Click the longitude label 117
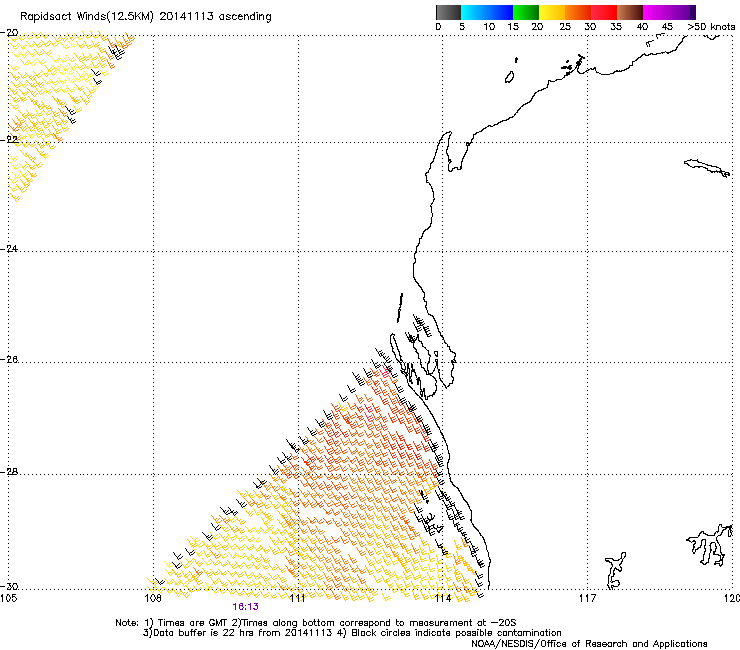Screen dimensions: 740x650 point(588,599)
